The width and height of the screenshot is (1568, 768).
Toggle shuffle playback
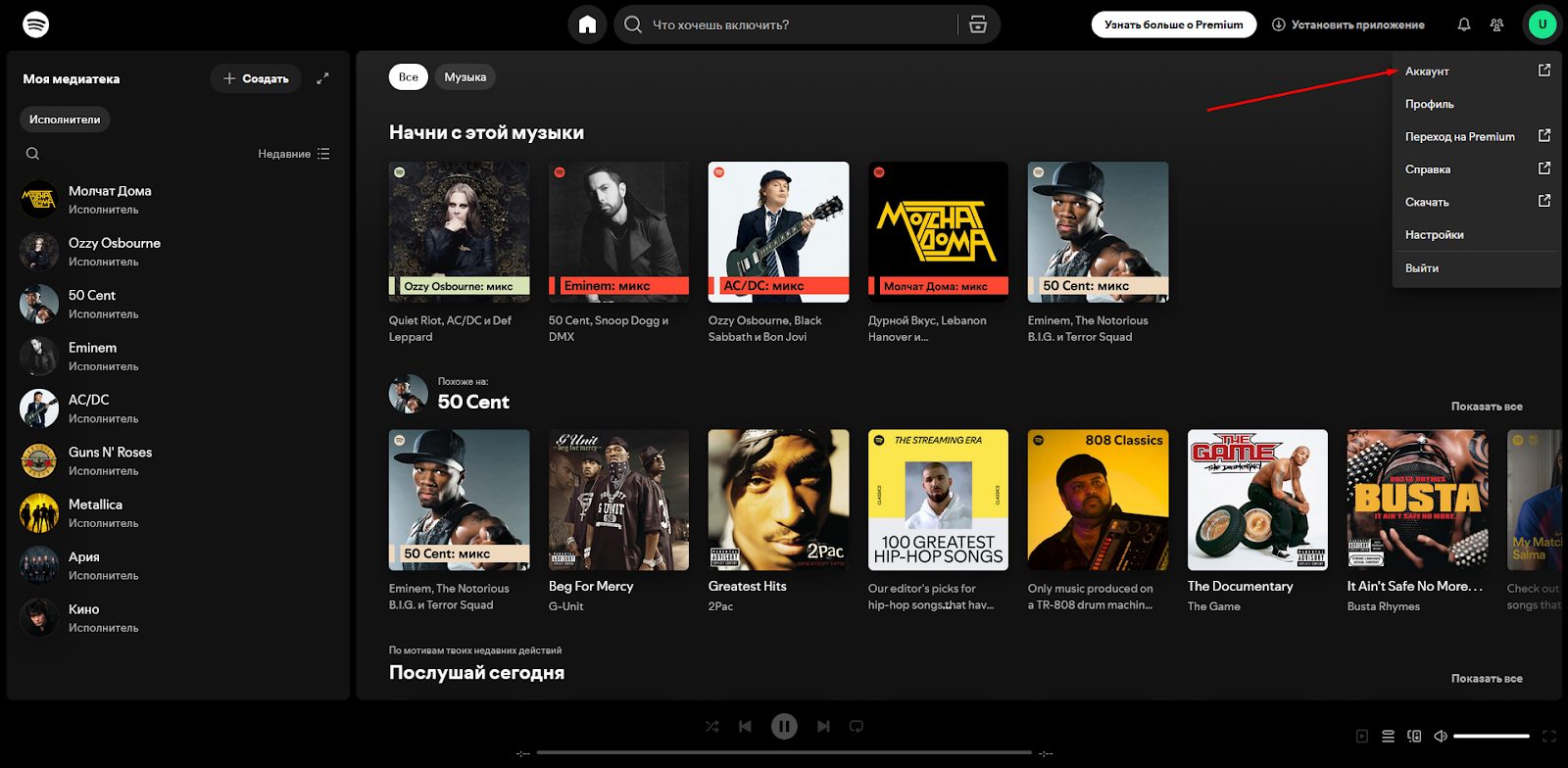pos(712,726)
